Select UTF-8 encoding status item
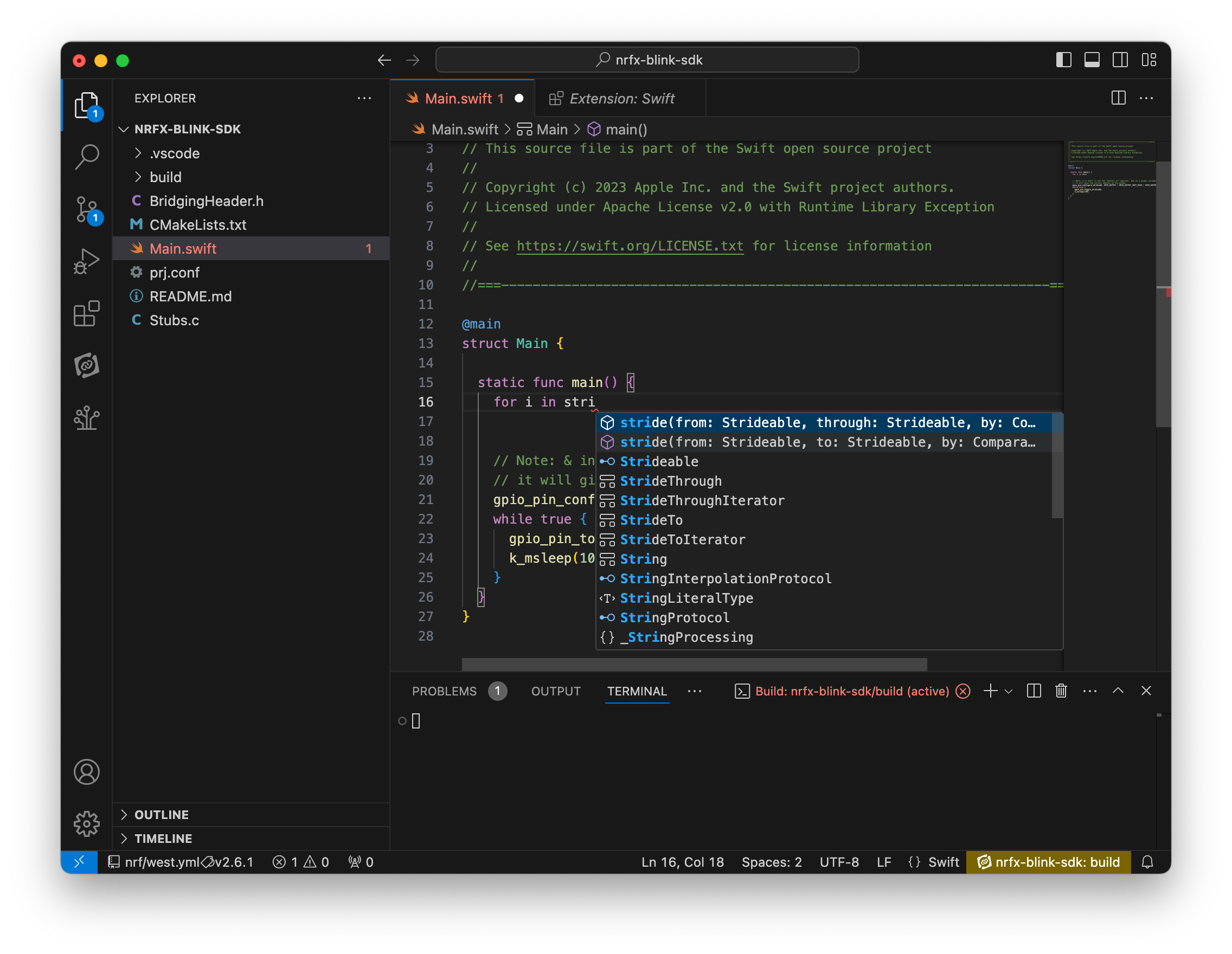1232x954 pixels. [x=839, y=861]
